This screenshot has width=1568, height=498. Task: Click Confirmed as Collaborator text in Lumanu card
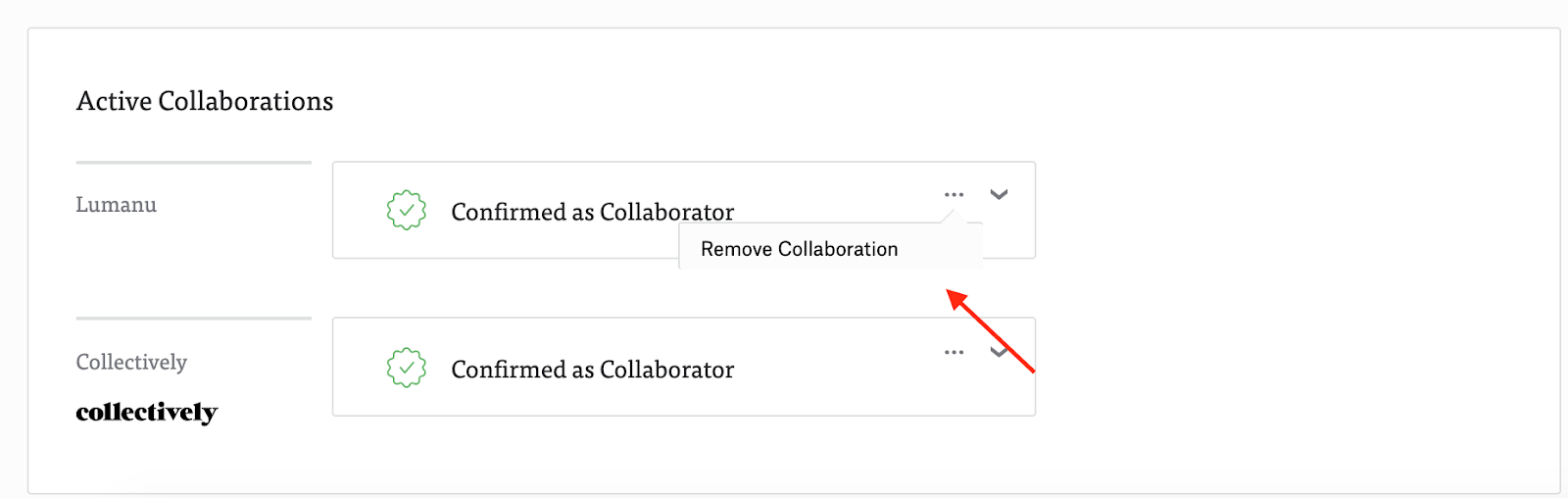point(592,212)
